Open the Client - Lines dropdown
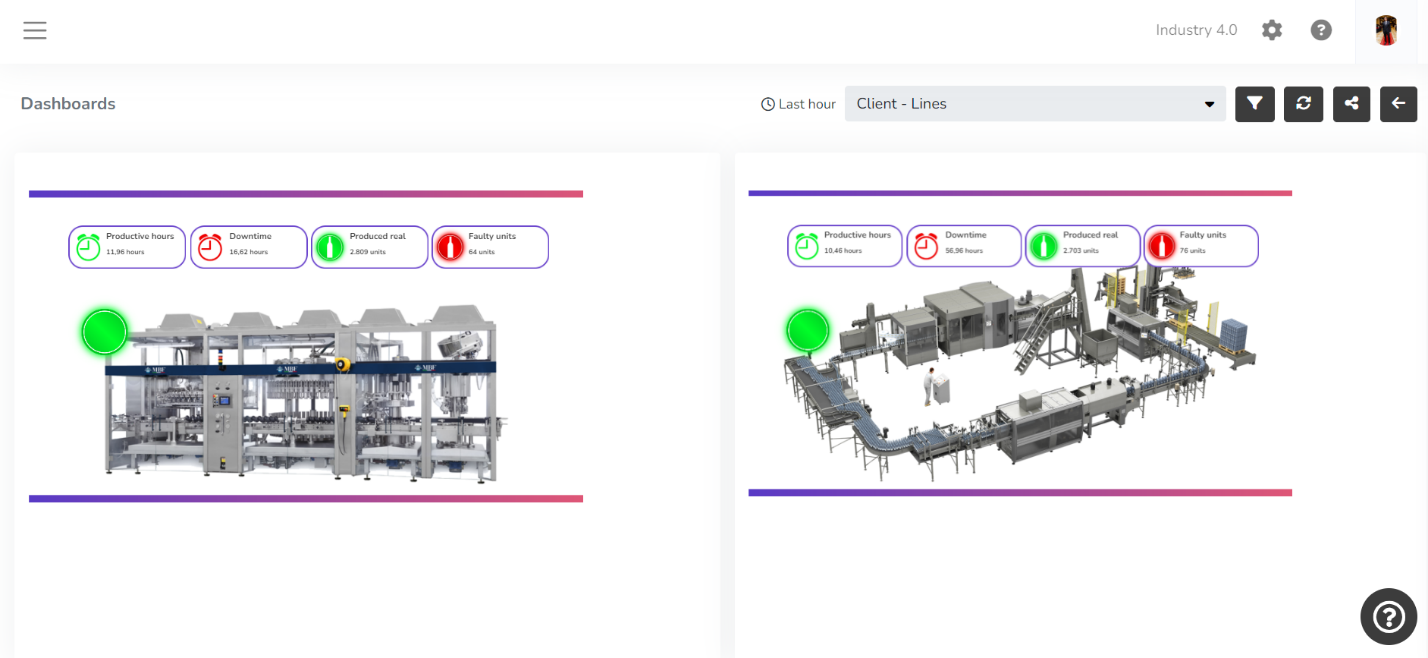Viewport: 1428px width, 658px height. coord(1035,104)
